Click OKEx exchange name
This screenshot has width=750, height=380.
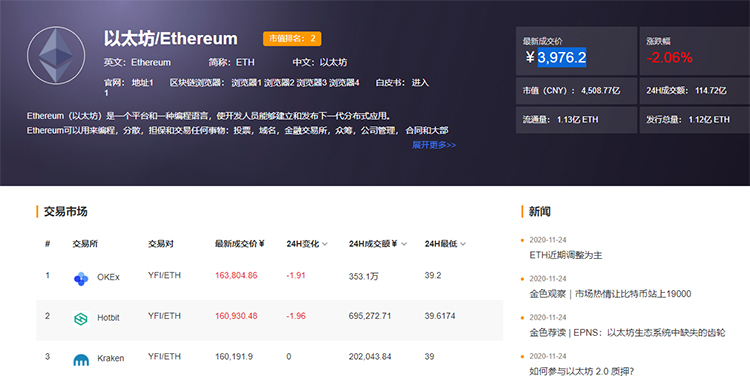click(108, 277)
